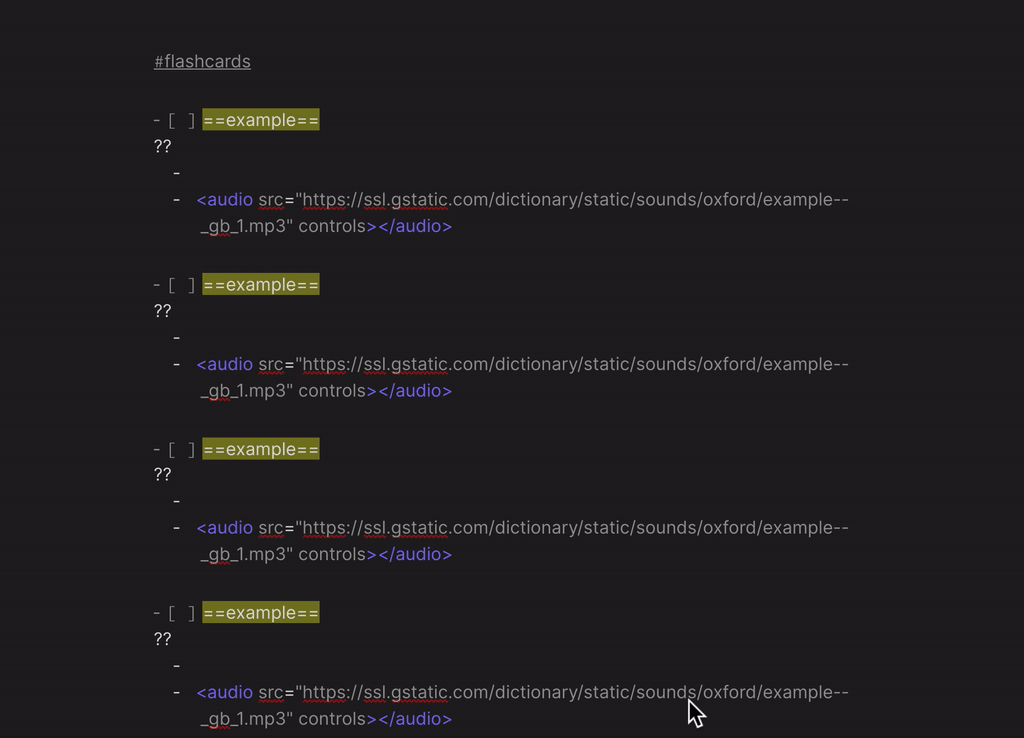This screenshot has width=1024, height=738.
Task: Click the closing </audio> tag in the second flashcard
Action: [x=415, y=391]
